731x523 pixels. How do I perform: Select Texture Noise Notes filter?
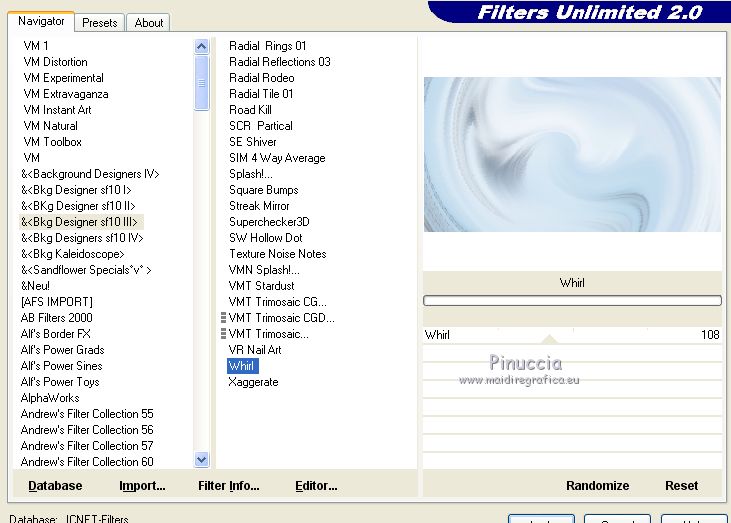coord(277,254)
